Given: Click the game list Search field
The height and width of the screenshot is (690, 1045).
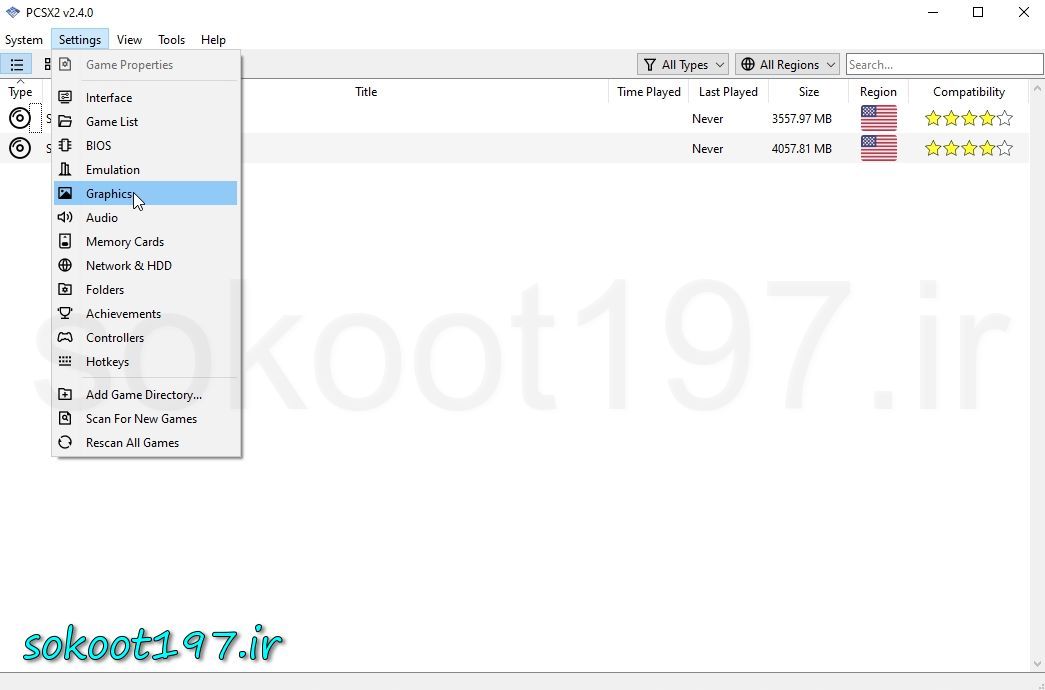Looking at the screenshot, I should click(x=943, y=65).
